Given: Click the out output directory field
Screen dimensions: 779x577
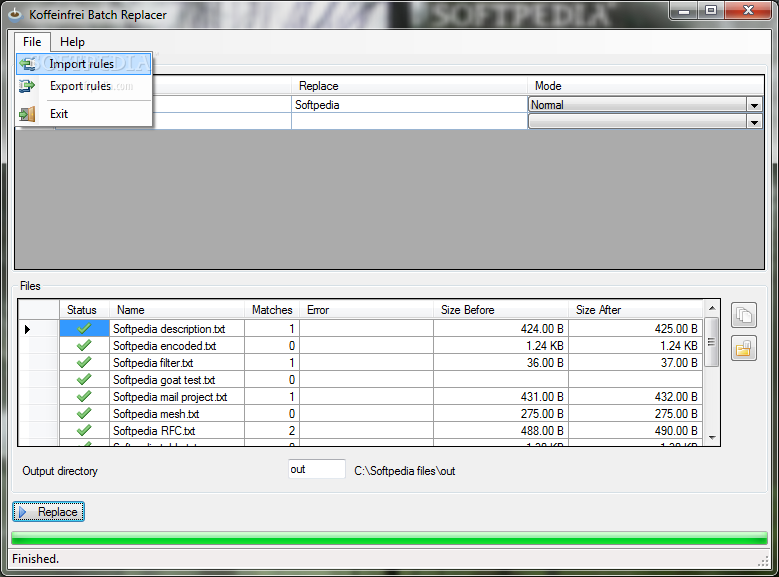Looking at the screenshot, I should 316,469.
